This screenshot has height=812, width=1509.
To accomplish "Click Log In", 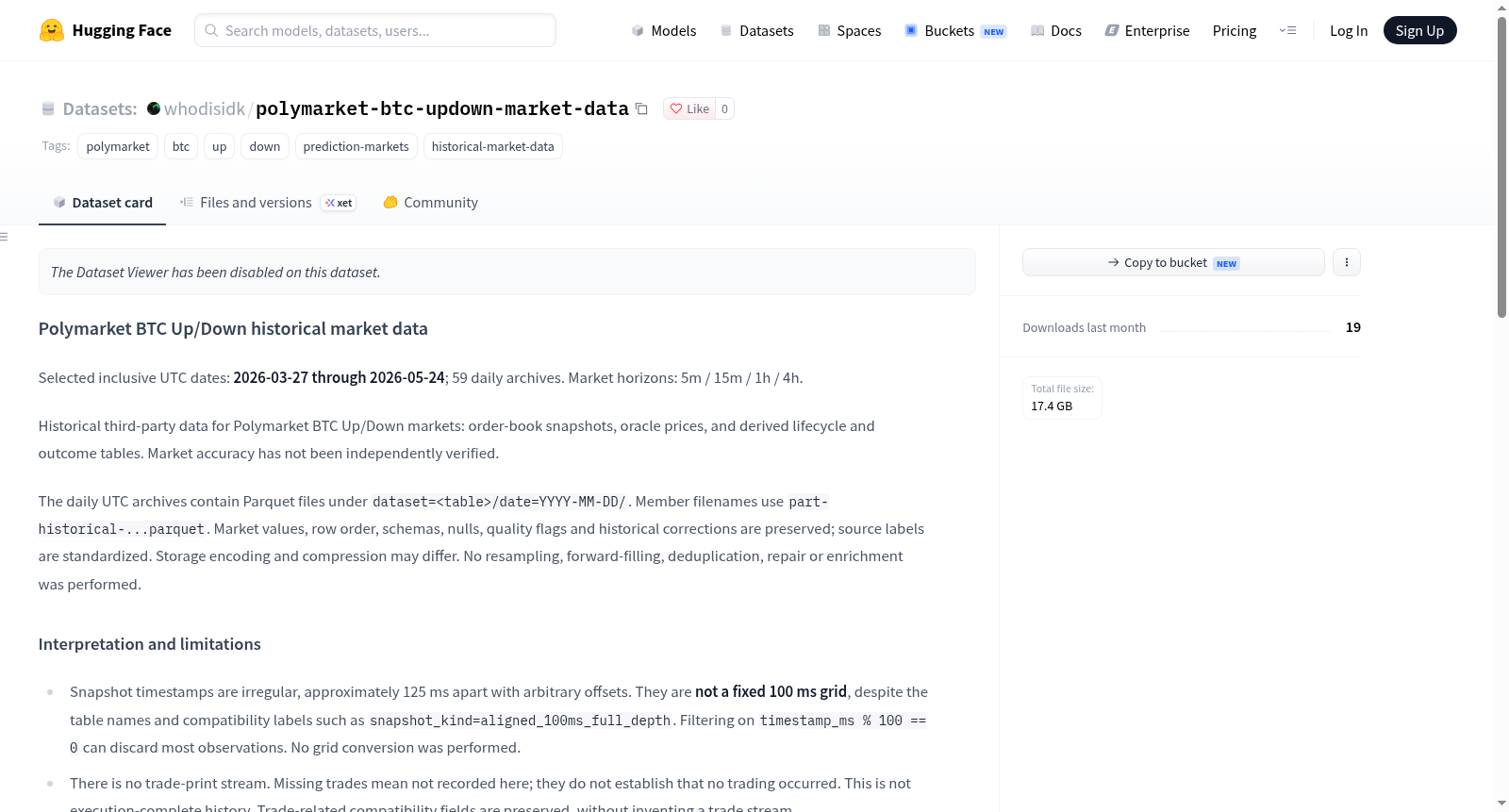I will click(1349, 30).
